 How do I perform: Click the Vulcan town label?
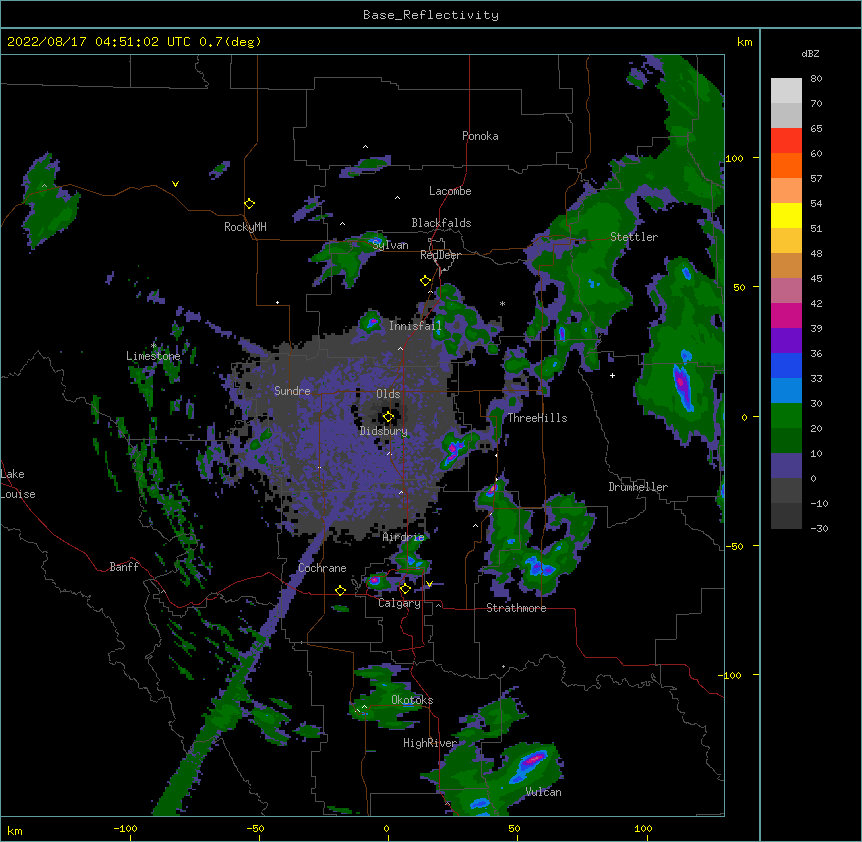coord(543,792)
